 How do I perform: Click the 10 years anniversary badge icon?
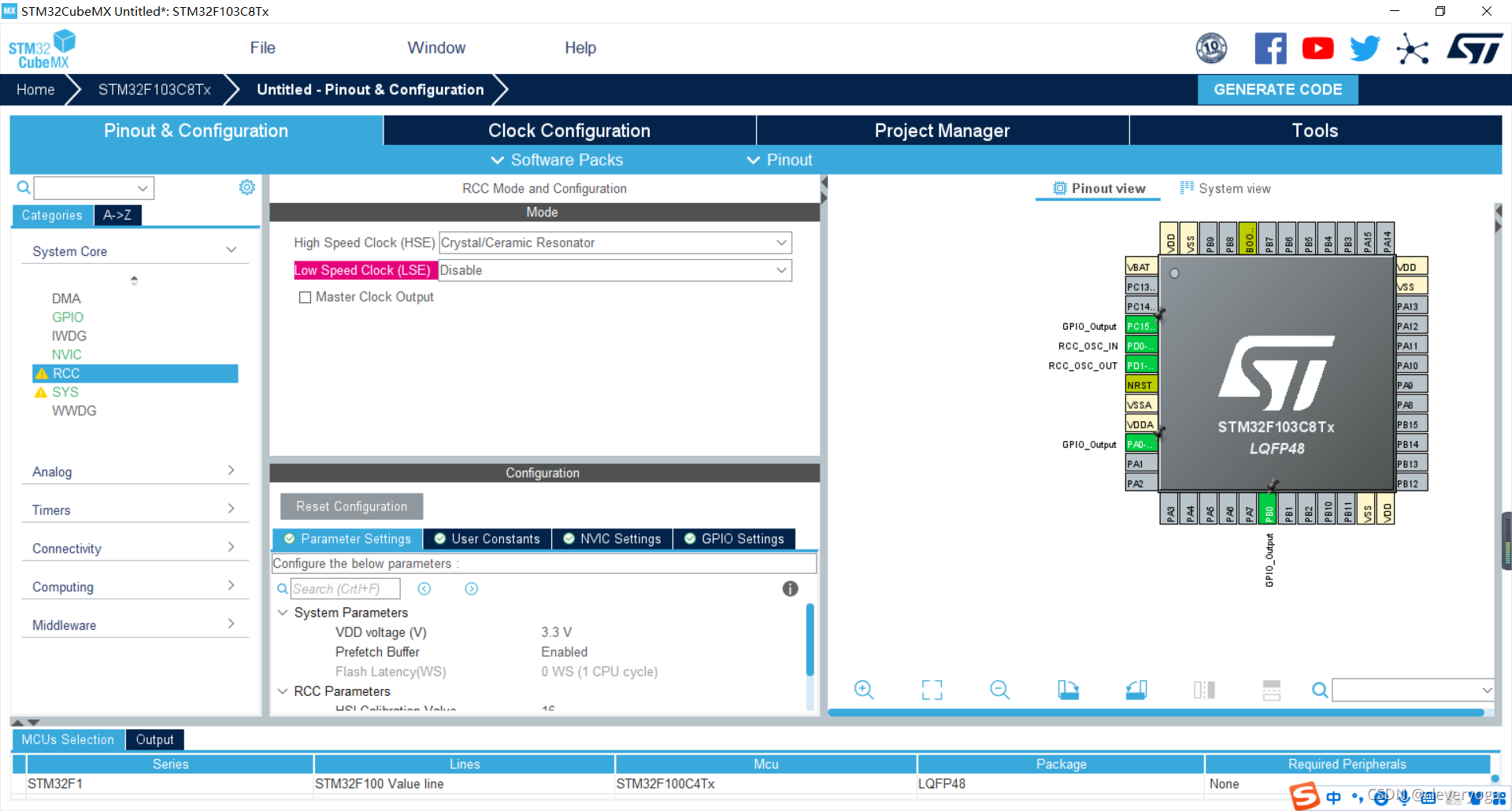(x=1211, y=49)
